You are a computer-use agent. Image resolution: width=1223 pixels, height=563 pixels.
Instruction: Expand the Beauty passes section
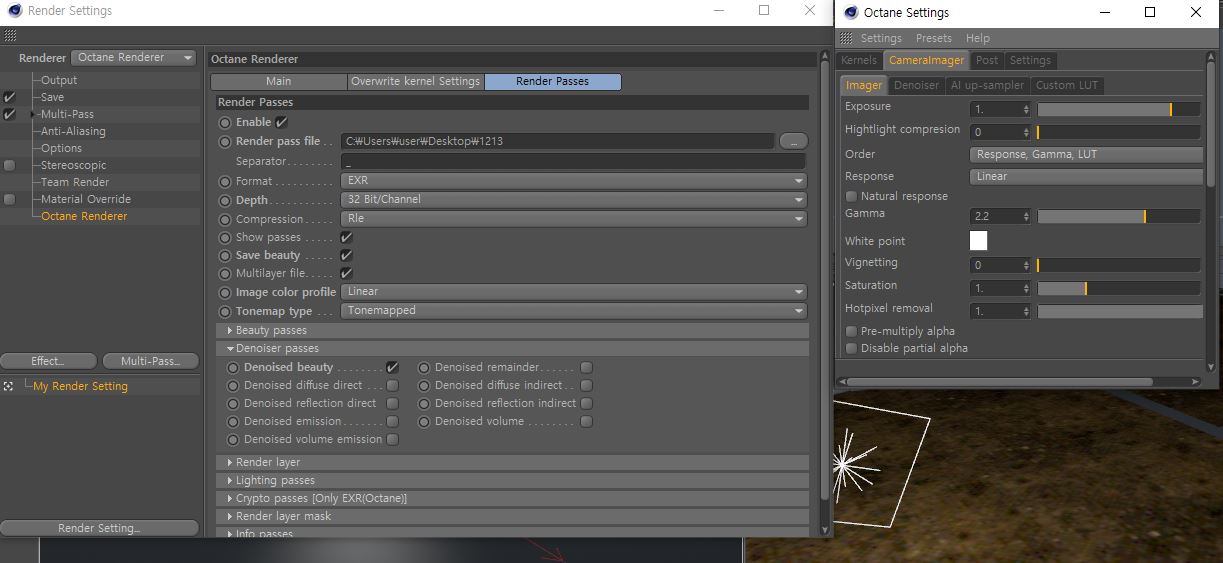[x=230, y=330]
